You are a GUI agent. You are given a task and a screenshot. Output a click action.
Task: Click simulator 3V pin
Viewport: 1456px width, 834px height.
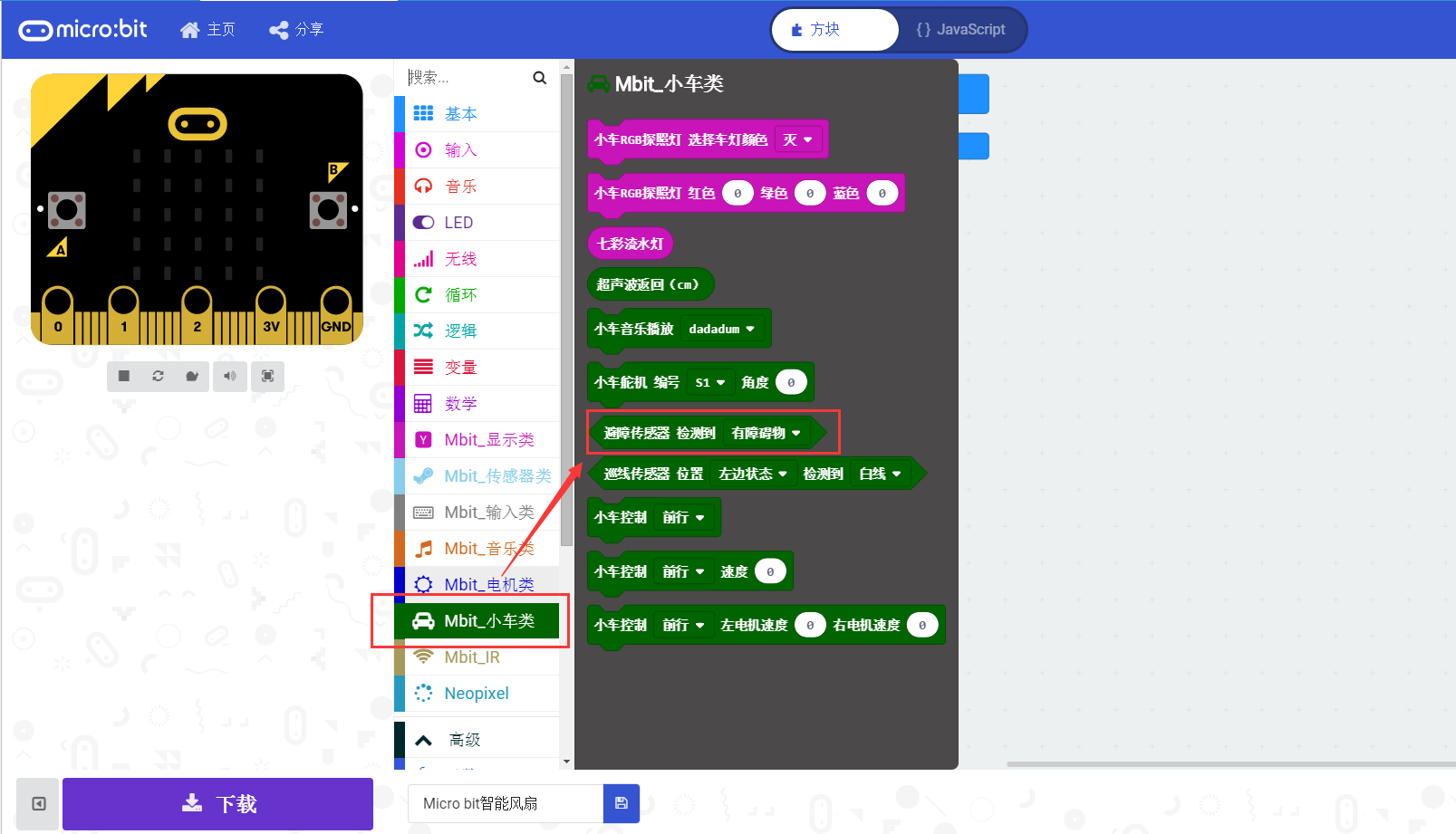[x=271, y=313]
